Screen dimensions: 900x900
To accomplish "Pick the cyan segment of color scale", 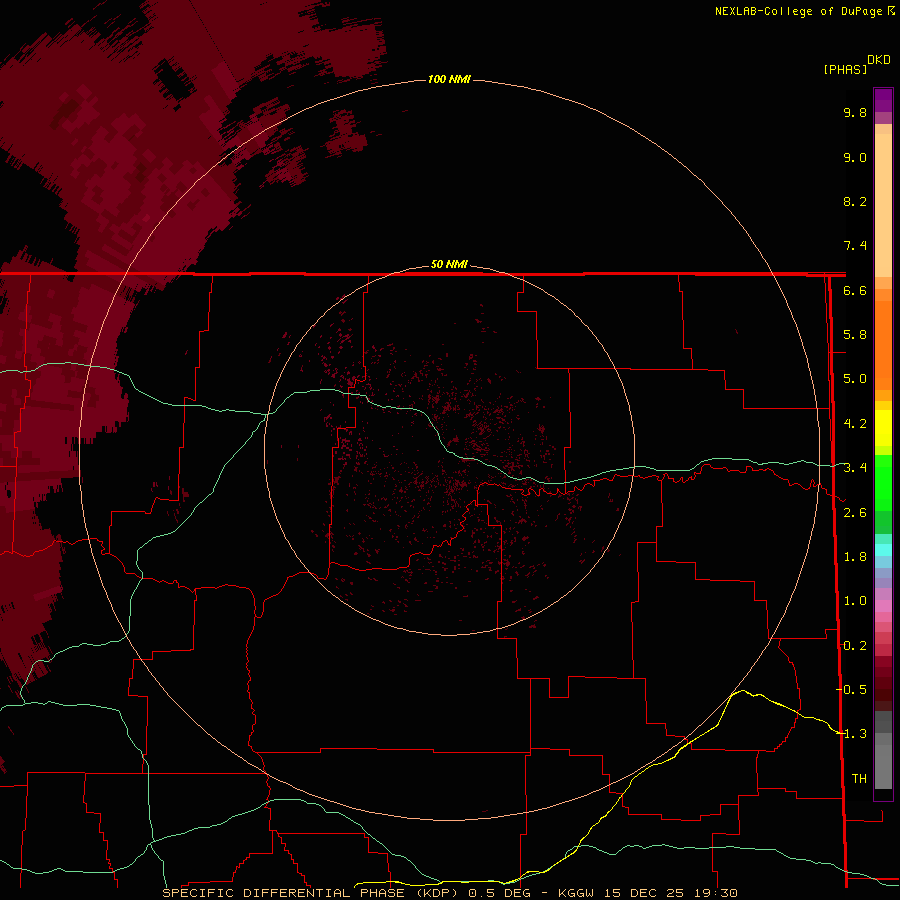I will [883, 550].
